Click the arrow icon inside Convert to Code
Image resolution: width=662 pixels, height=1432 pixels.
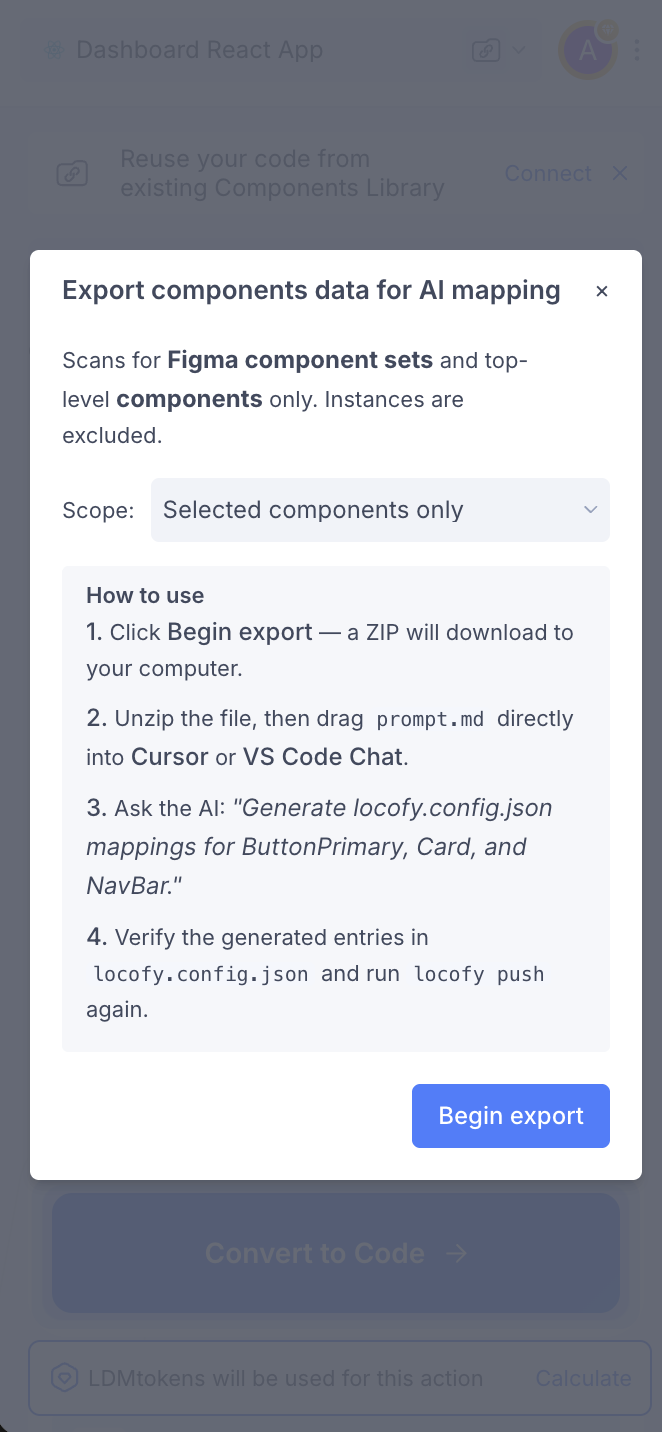457,1252
